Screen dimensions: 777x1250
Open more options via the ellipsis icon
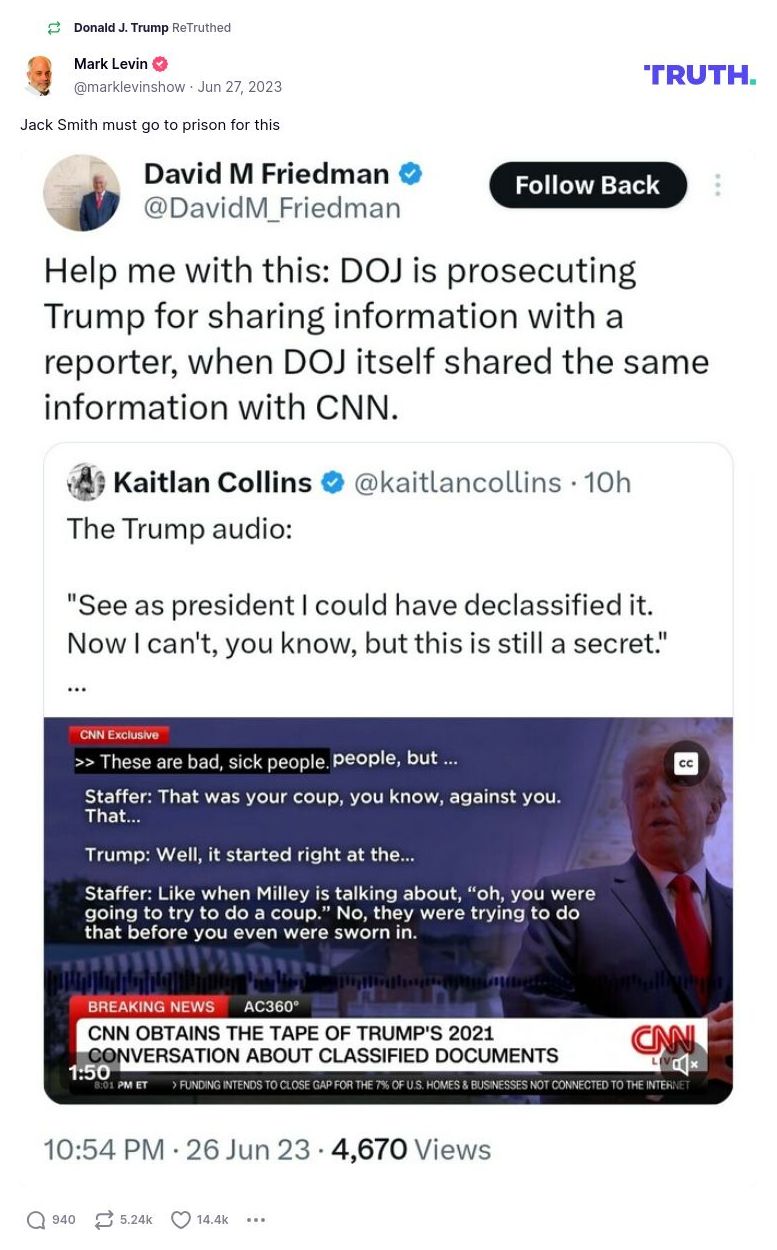point(256,1220)
